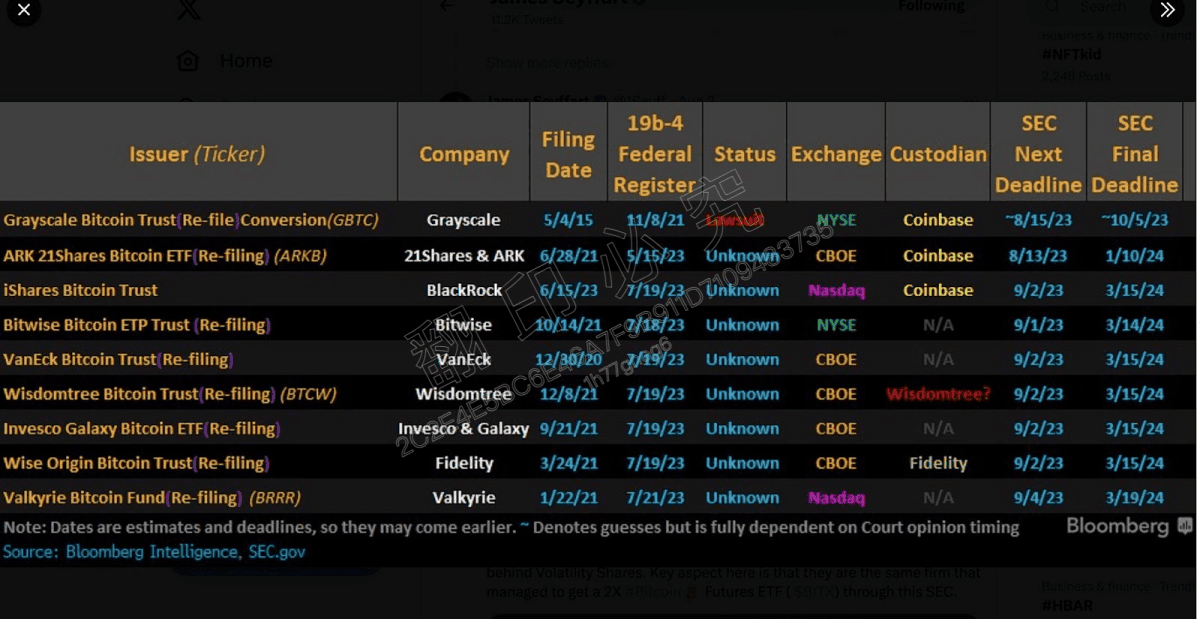
Task: Click the 'SEC Final Deadline' column header
Action: point(1135,154)
